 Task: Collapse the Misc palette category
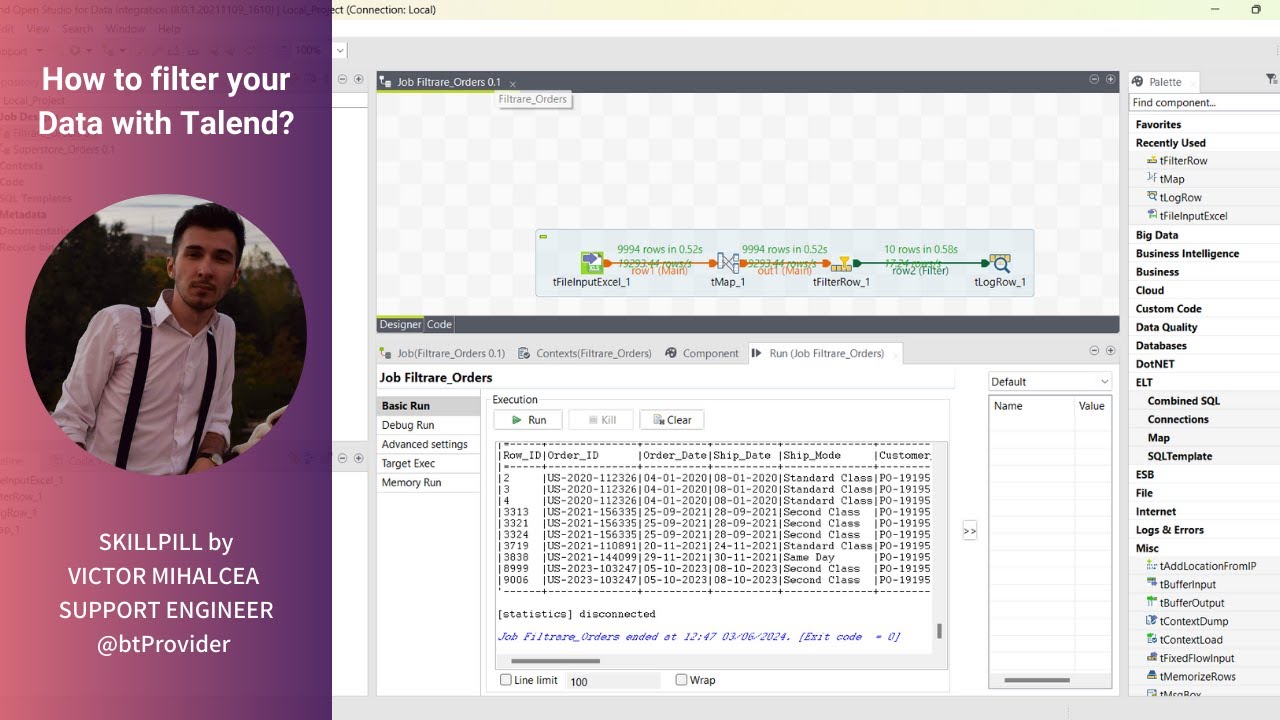point(1147,548)
